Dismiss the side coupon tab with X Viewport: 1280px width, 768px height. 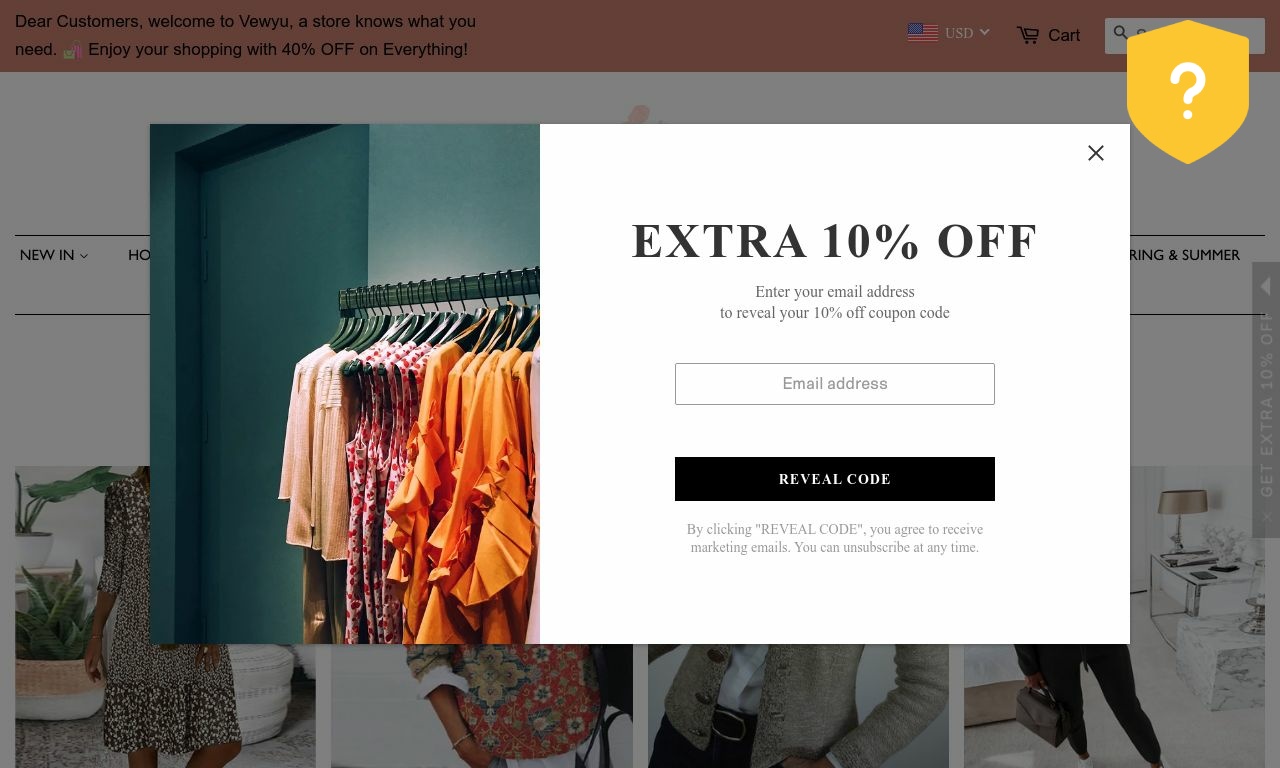1266,516
